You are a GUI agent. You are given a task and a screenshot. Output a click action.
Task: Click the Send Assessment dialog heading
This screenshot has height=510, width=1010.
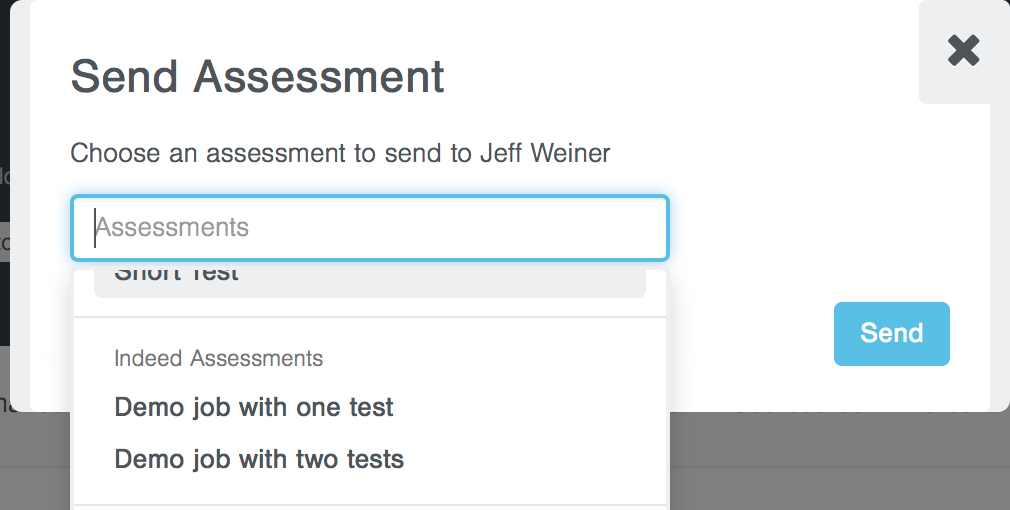pos(258,77)
